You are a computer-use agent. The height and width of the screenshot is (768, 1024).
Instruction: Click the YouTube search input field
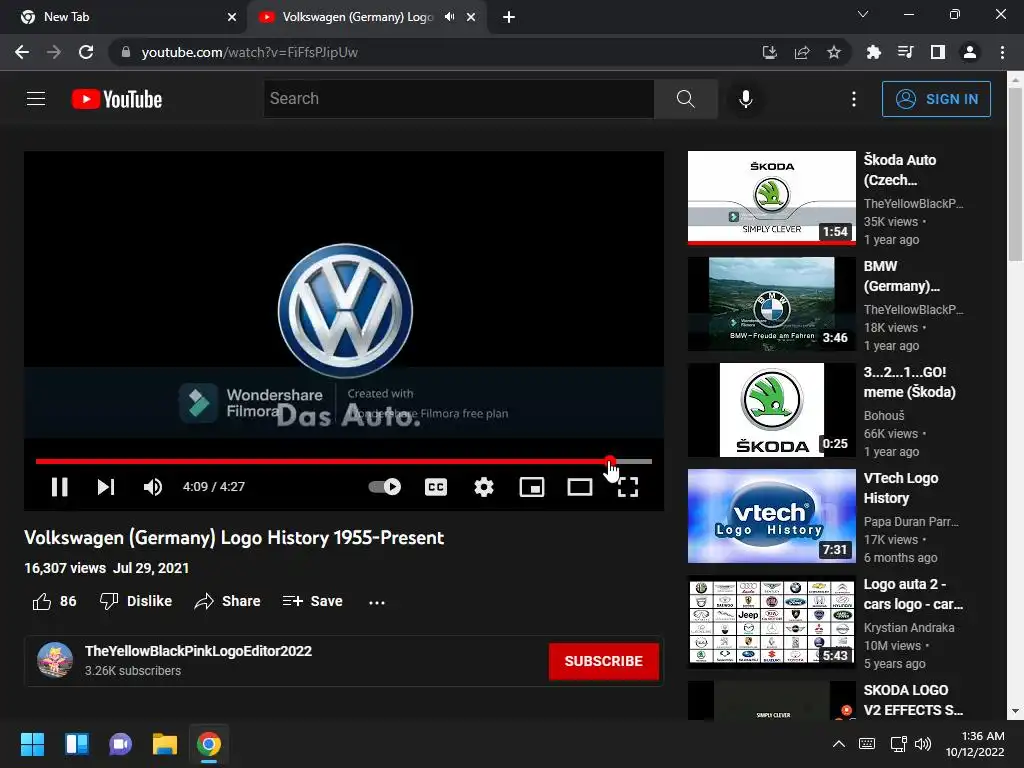click(458, 99)
